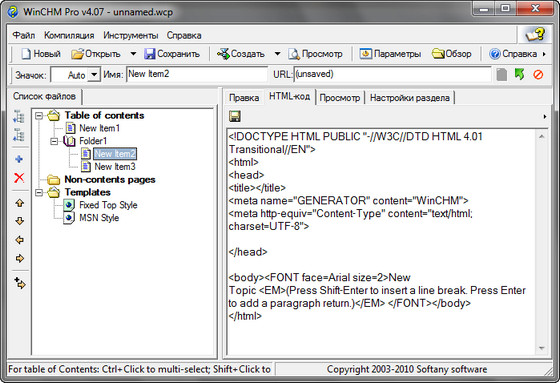This screenshot has height=383, width=560.
Task: Click the Параметры toolbar button
Action: coord(390,54)
